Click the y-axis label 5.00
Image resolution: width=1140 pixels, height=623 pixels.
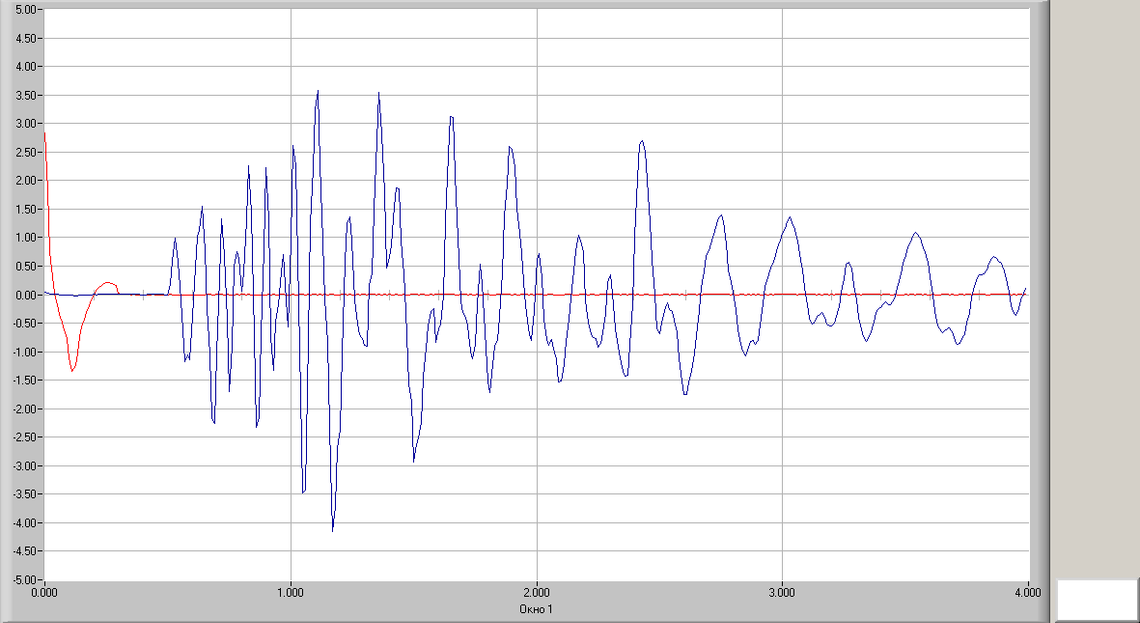[x=24, y=9]
